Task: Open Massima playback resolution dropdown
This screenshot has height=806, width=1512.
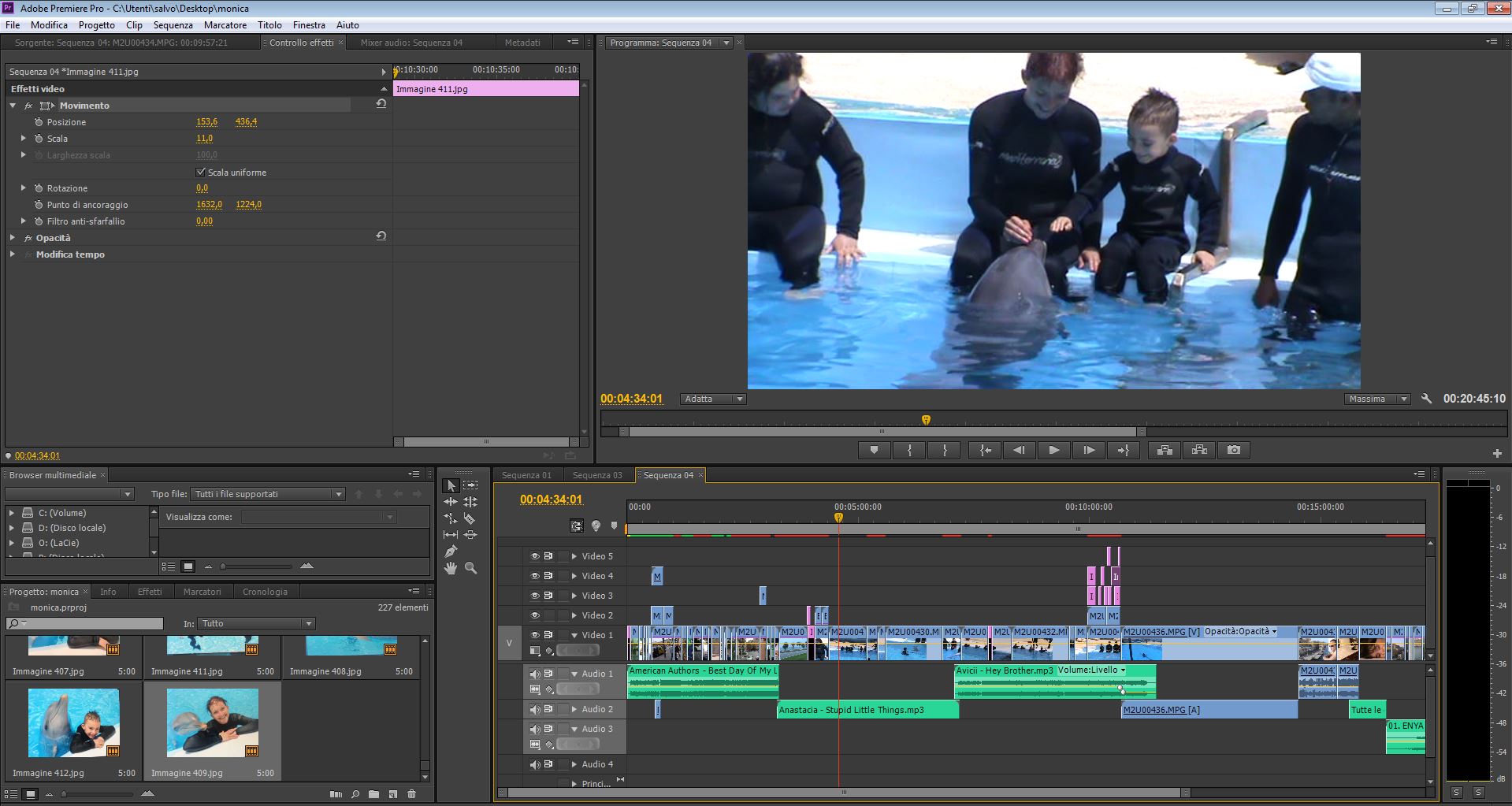Action: point(1377,399)
